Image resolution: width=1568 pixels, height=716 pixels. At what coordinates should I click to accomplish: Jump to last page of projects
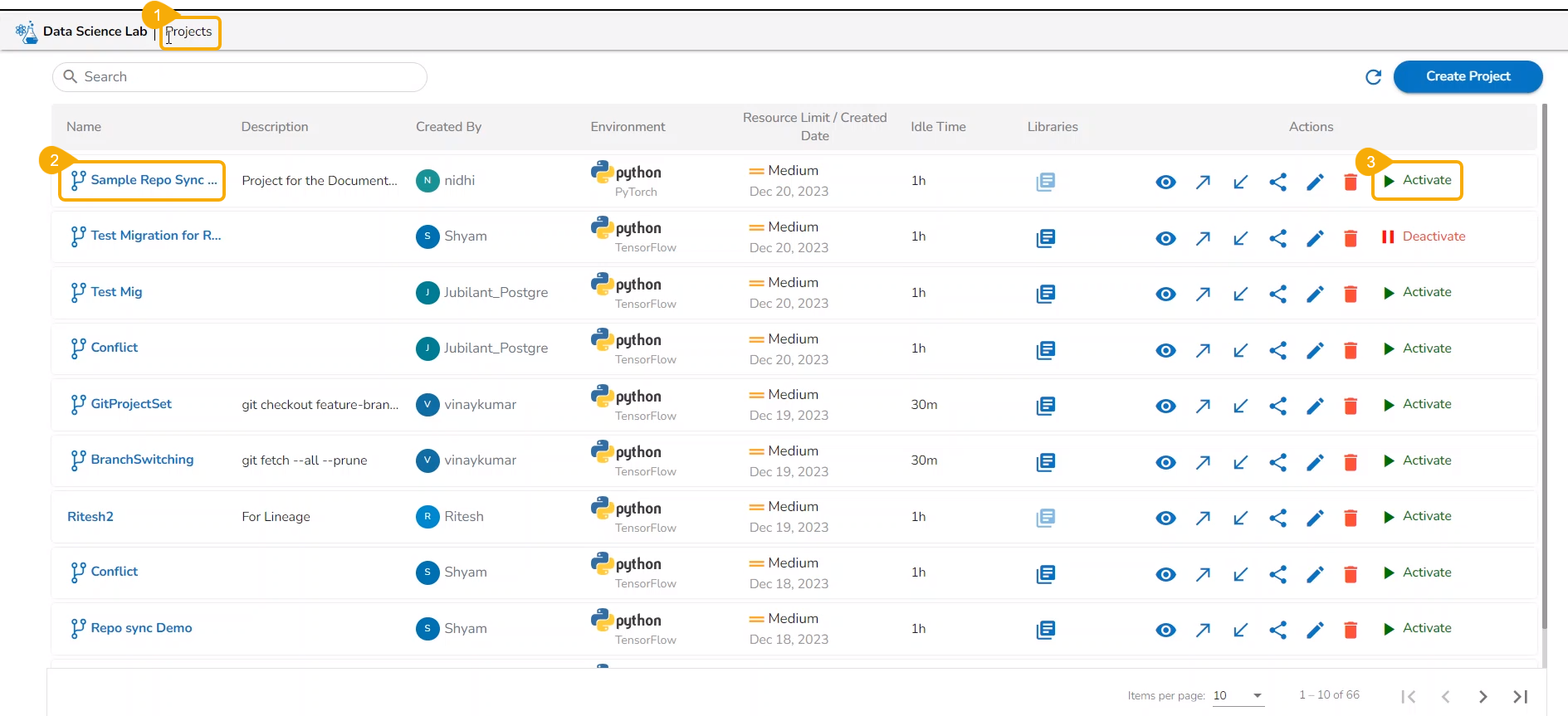(x=1520, y=697)
